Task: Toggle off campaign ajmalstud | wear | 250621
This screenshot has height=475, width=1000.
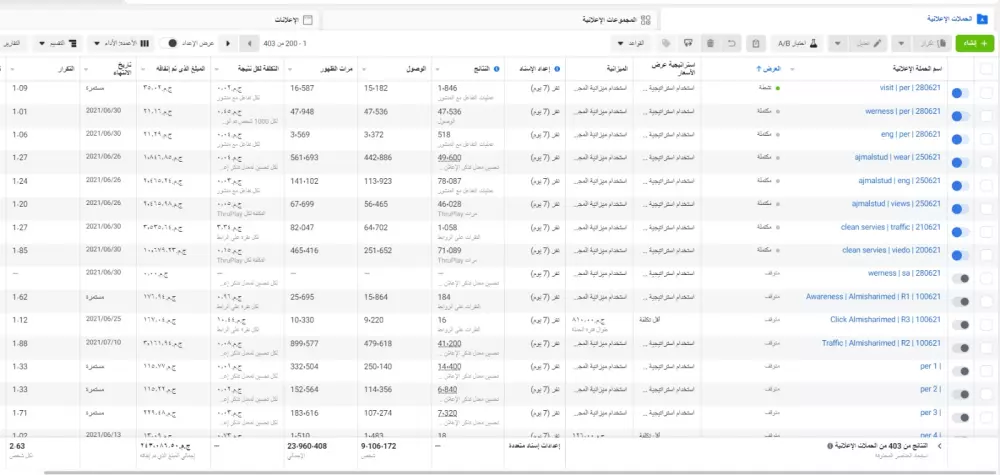Action: [960, 163]
